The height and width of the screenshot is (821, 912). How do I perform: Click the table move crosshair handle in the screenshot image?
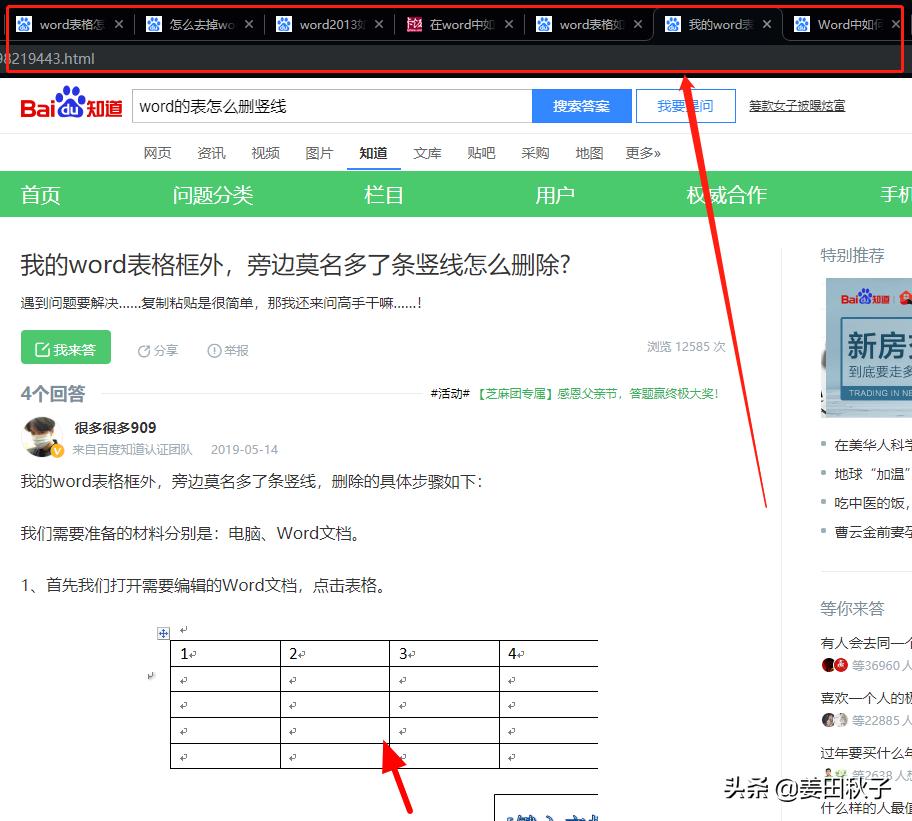click(164, 633)
